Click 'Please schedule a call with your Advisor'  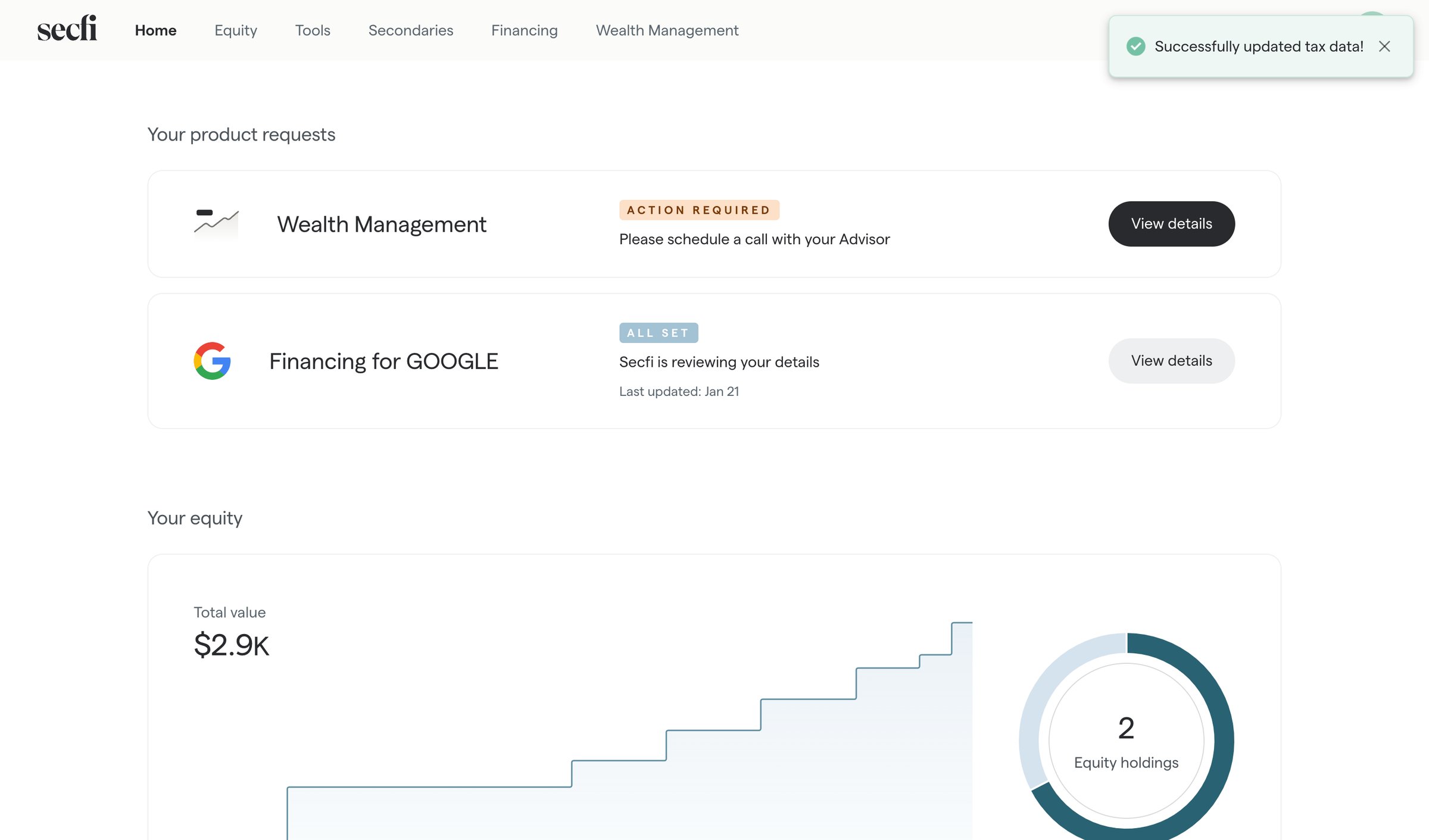click(x=754, y=239)
